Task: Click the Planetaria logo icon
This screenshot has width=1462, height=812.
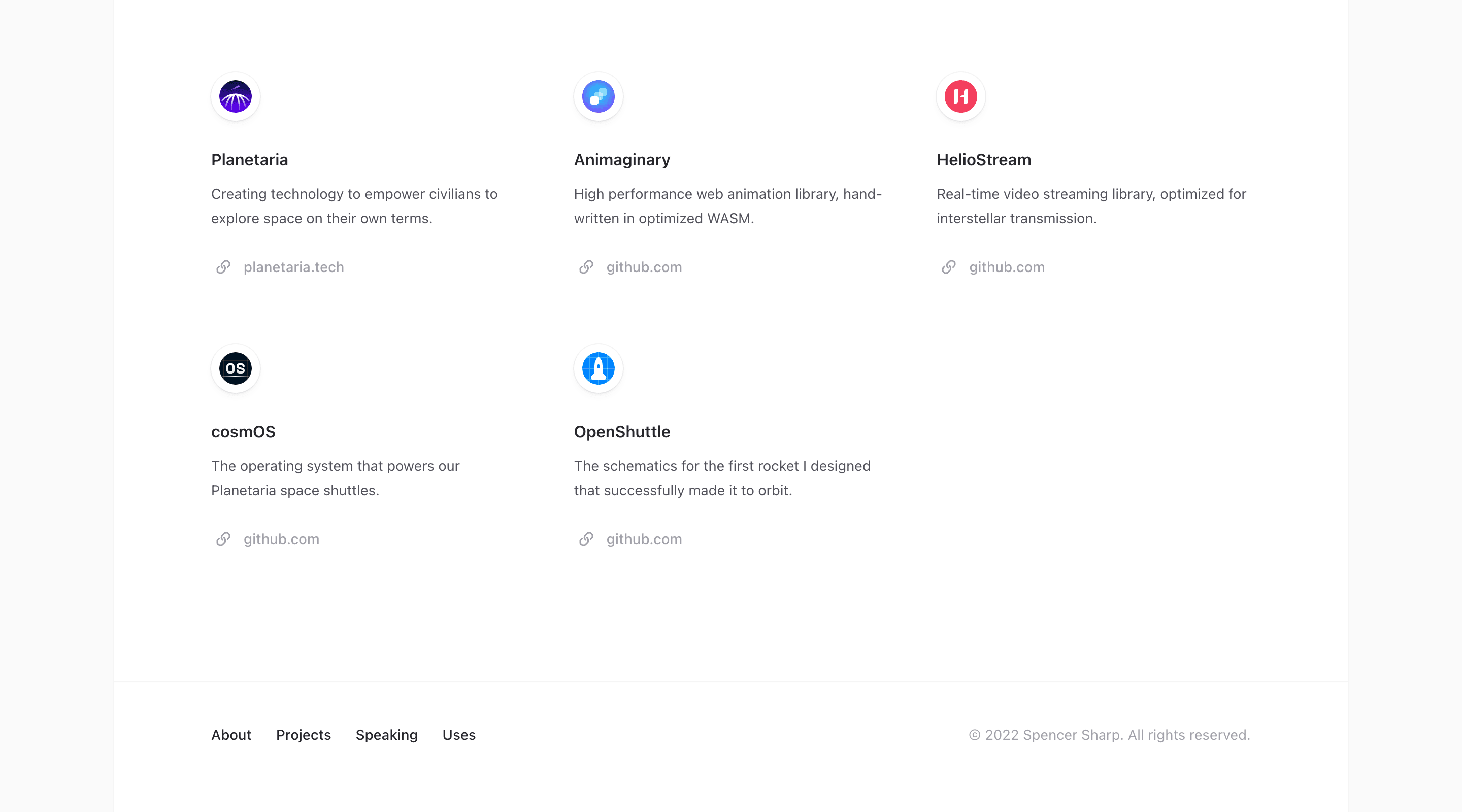Action: [235, 96]
